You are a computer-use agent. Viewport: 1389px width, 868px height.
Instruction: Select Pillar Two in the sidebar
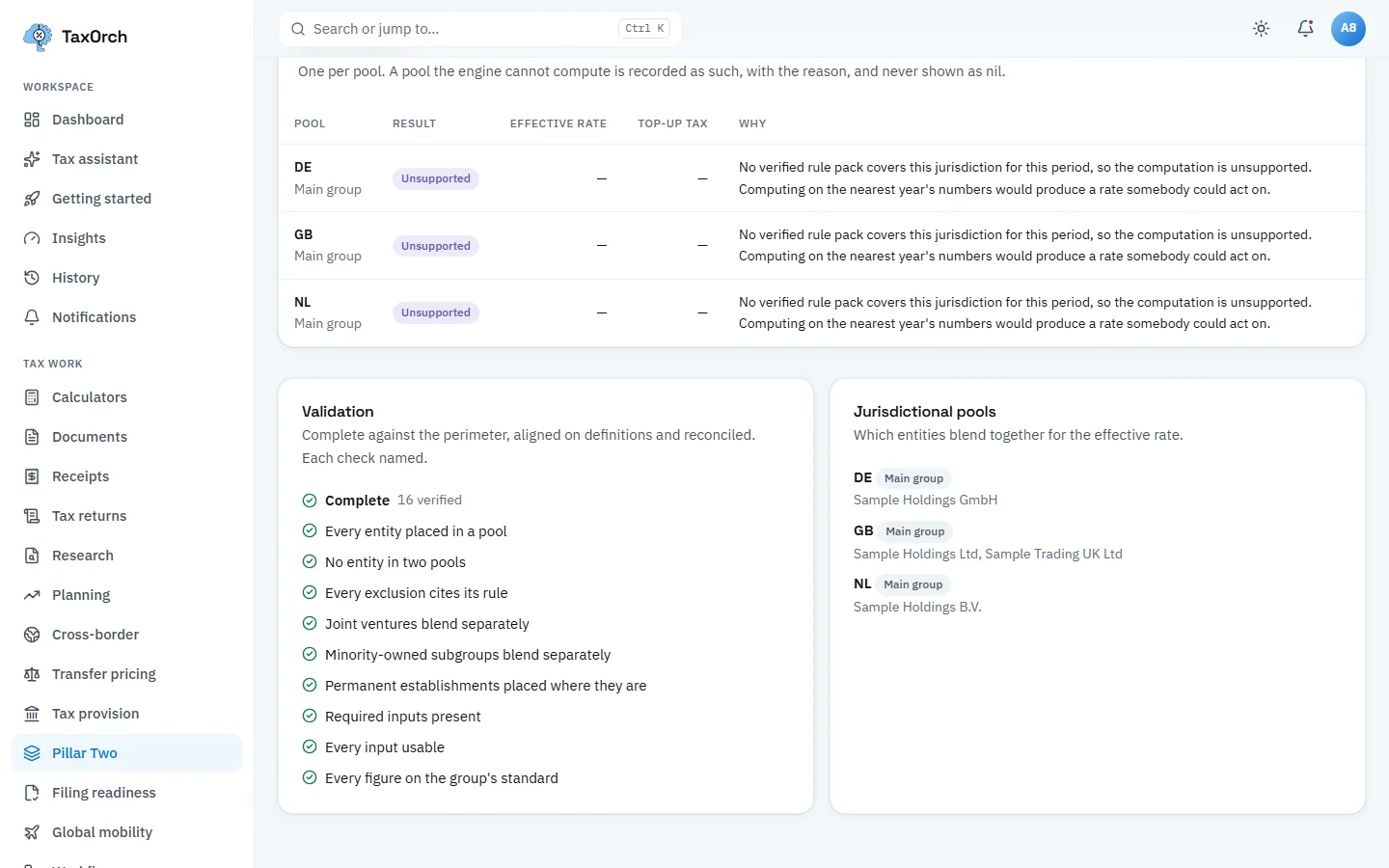[126, 753]
